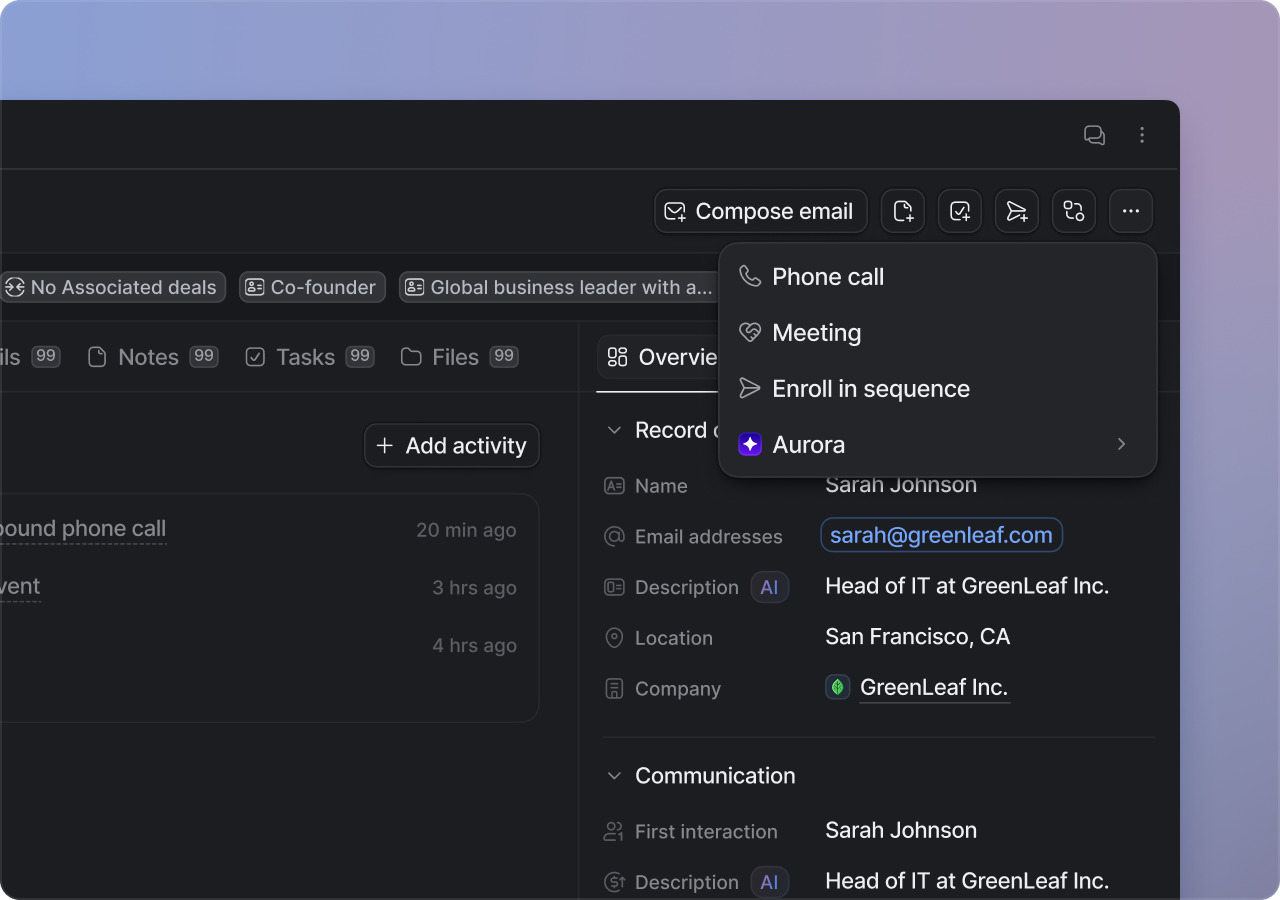Click the Name field icon
Screen dimensions: 1280x900
(615, 486)
